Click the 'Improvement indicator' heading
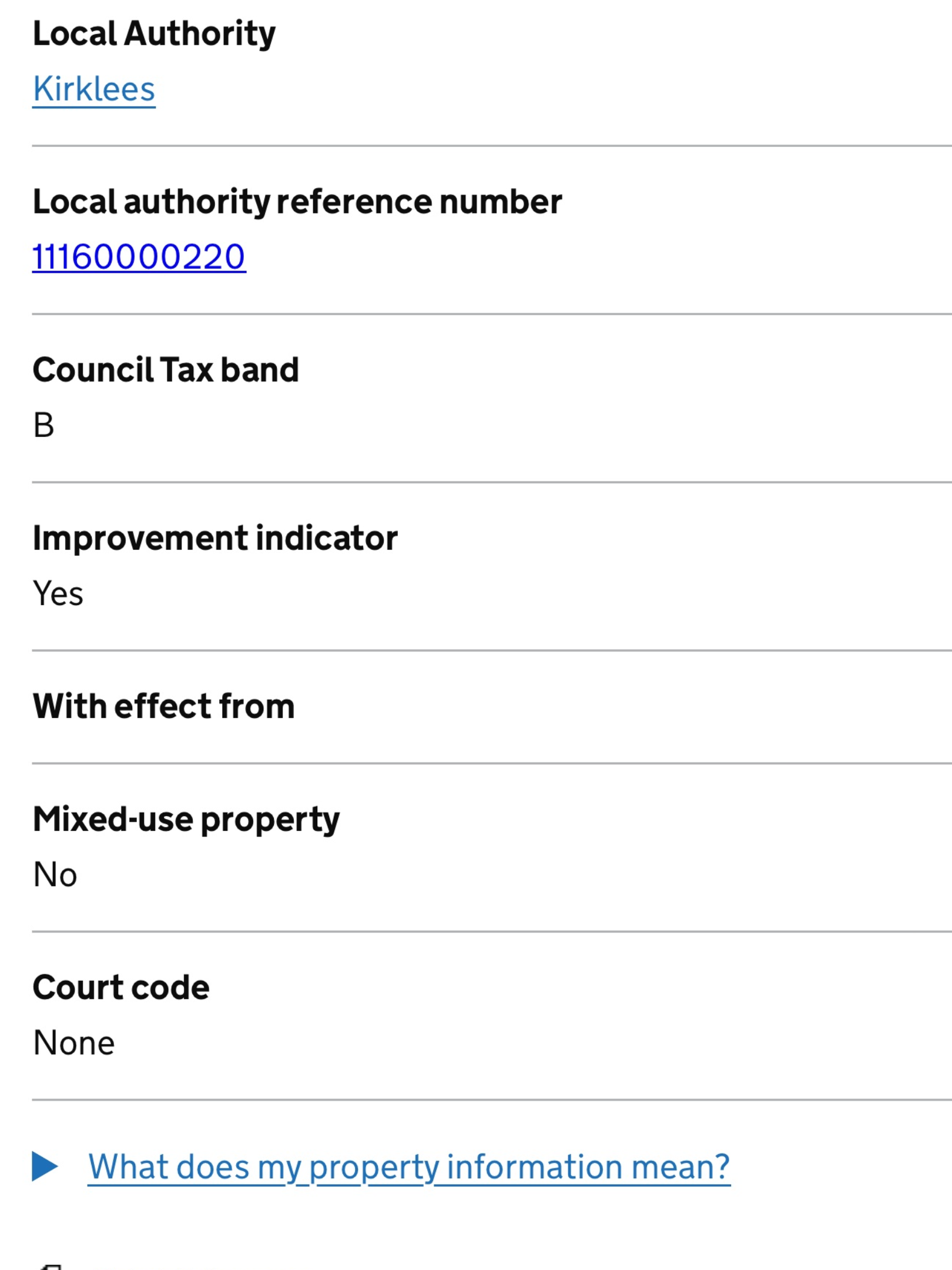952x1270 pixels. tap(215, 538)
